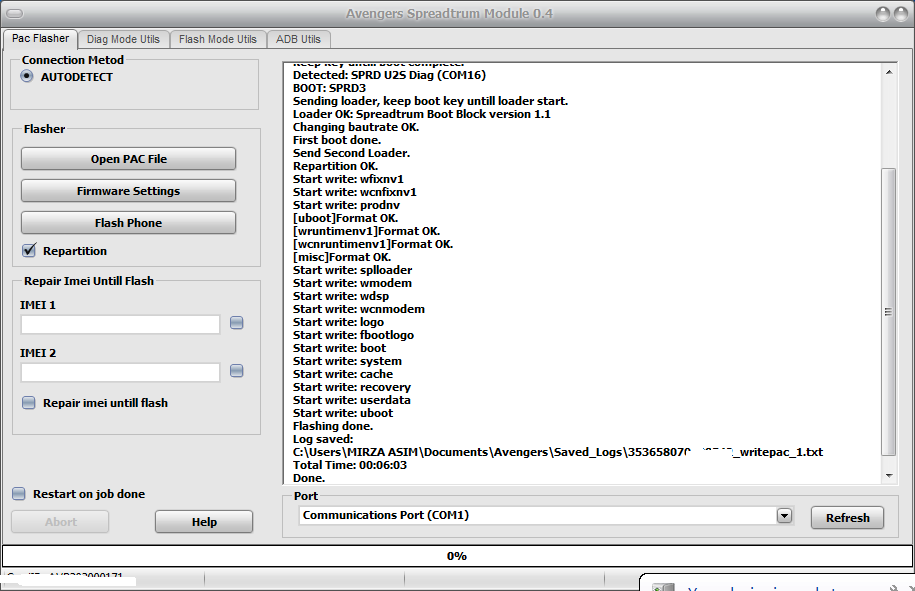Click the 'Start write: userdata' log line

[x=351, y=400]
